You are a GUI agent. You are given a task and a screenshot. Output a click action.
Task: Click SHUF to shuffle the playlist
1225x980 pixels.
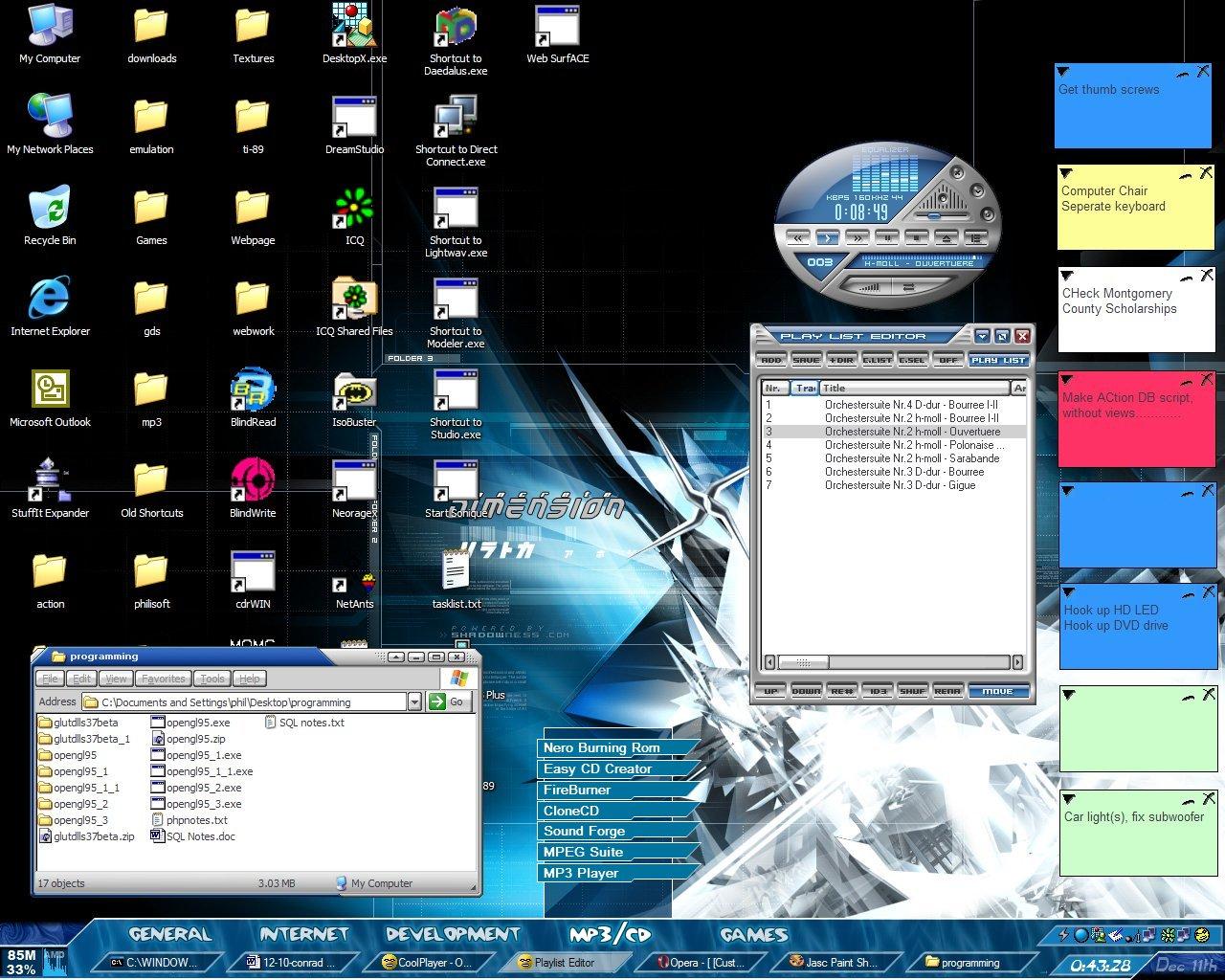(912, 690)
